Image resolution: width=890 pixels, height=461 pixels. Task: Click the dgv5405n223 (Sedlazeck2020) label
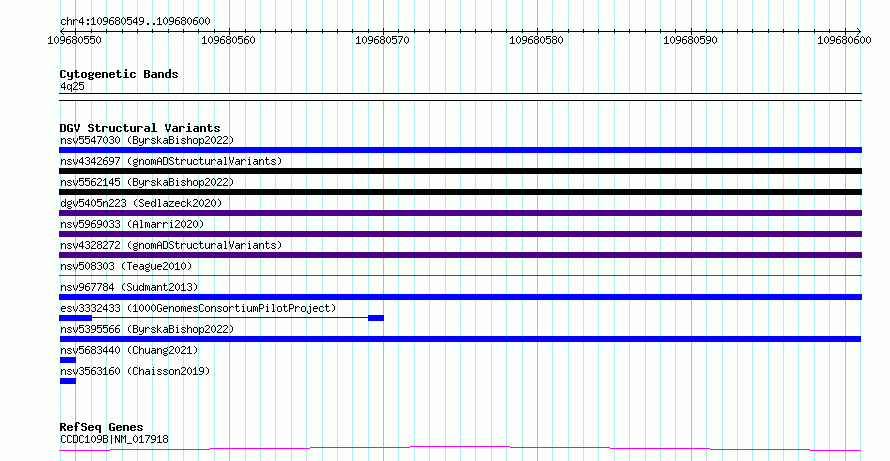(141, 203)
